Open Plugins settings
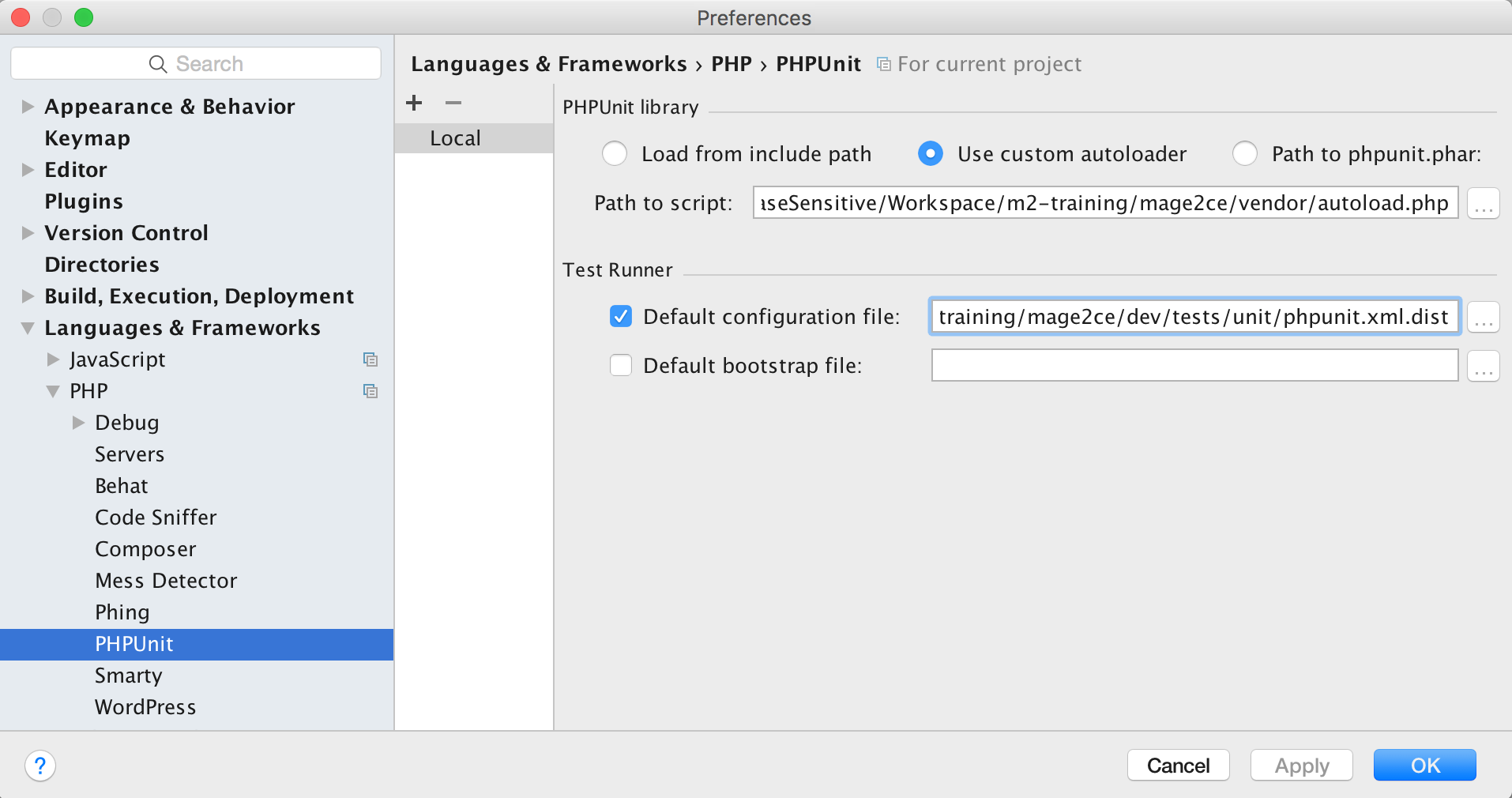Screen dimensions: 1512x798 click(84, 201)
